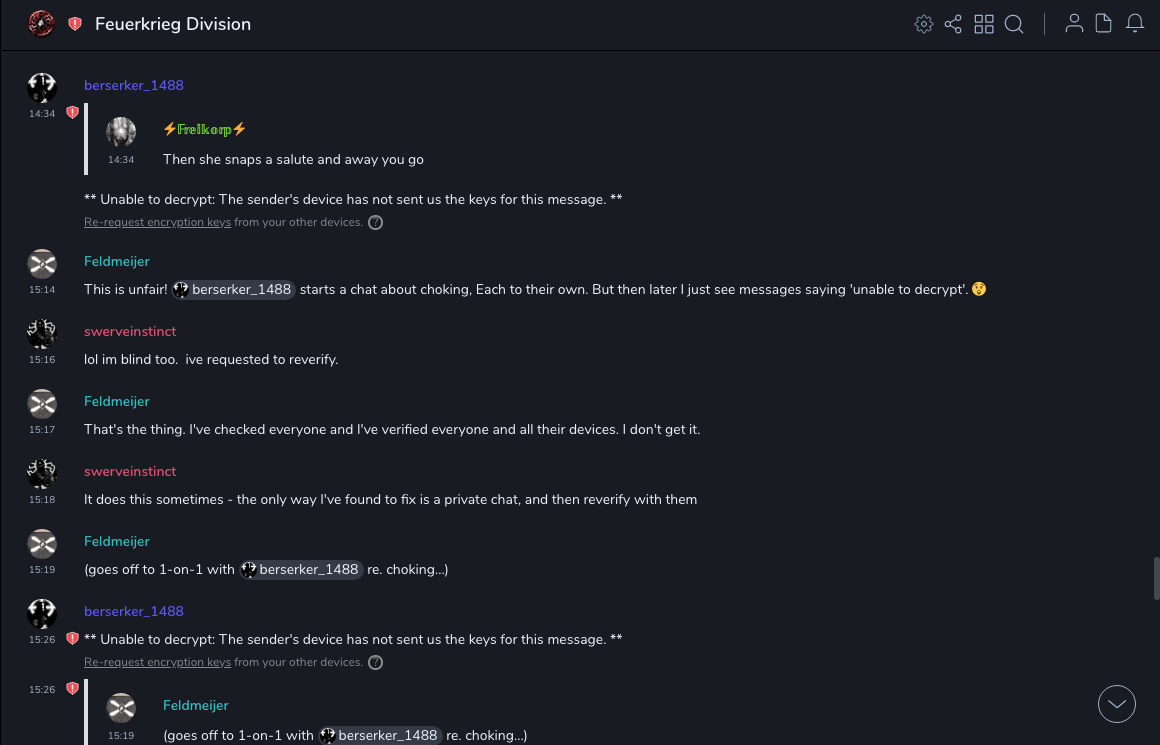
Task: Click Feldmeijer's avatar beside the 15:17 message
Action: click(x=42, y=404)
